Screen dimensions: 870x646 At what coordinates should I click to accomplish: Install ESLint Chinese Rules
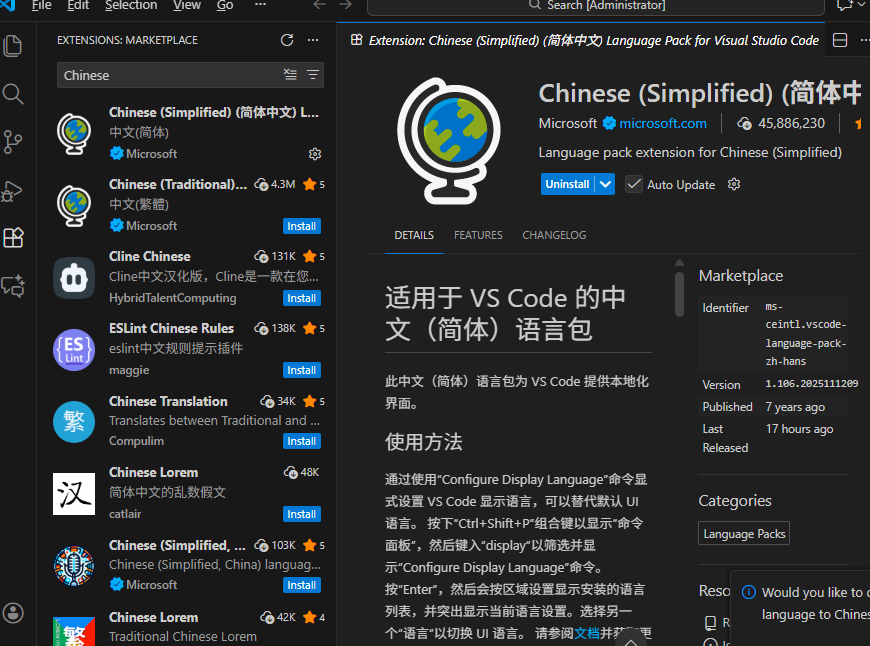[x=301, y=370]
